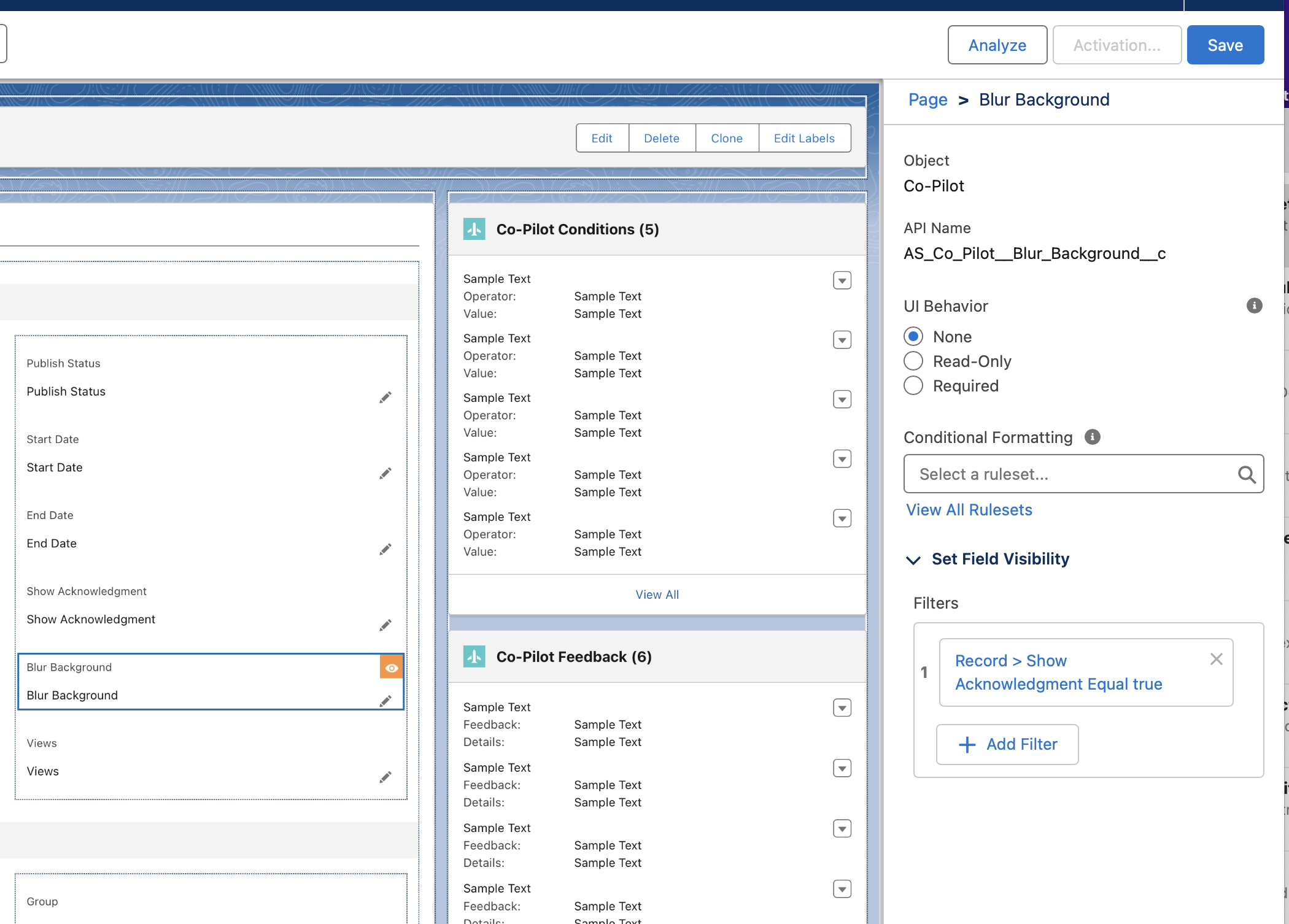Click the Select a ruleset input field
The height and width of the screenshot is (924, 1289).
coord(1068,474)
